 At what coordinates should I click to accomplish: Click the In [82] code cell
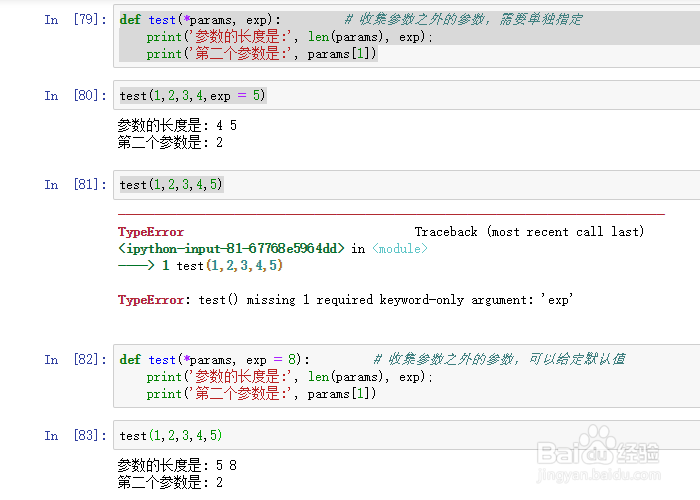[x=407, y=376]
